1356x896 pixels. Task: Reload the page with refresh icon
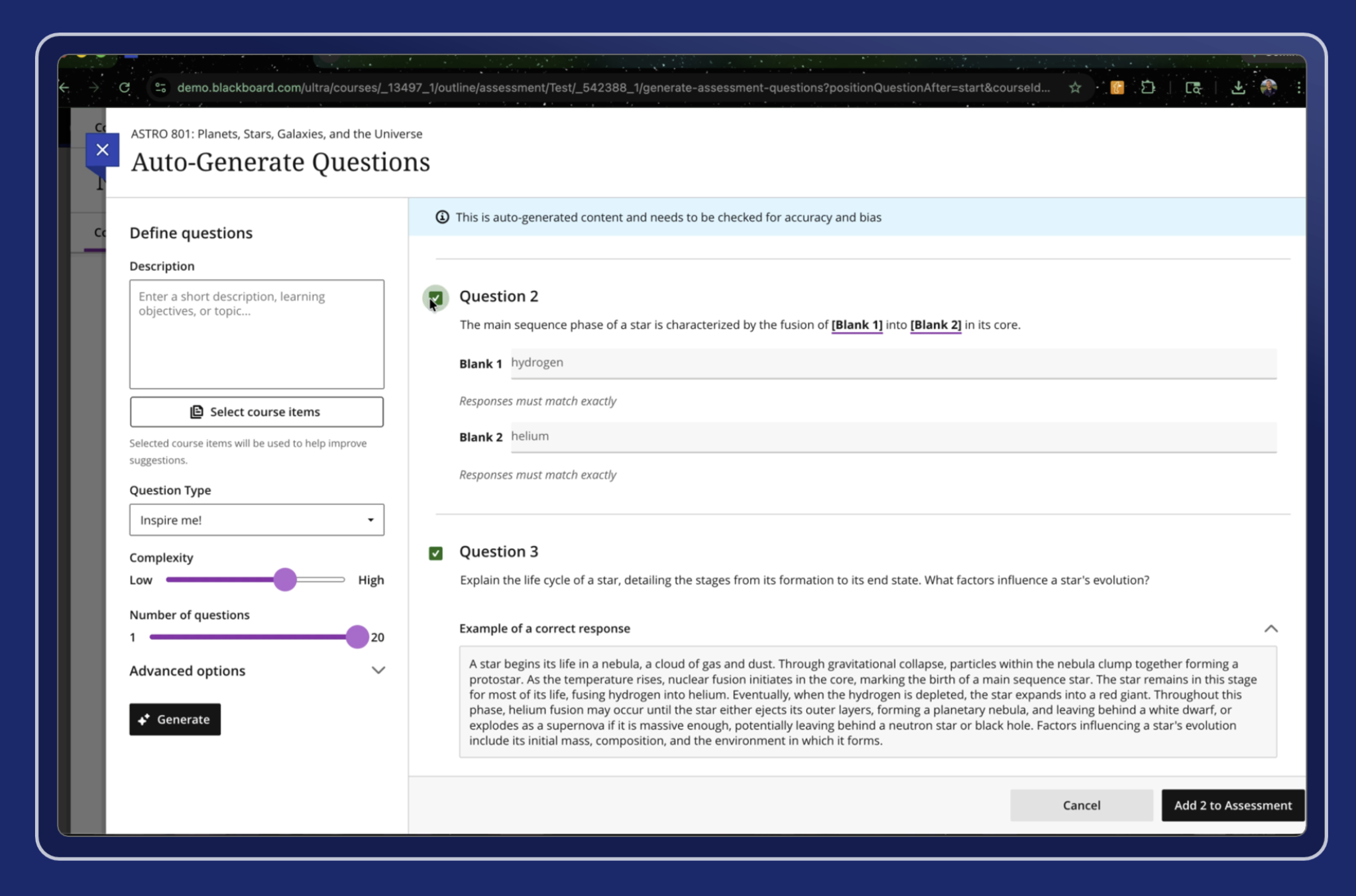125,87
